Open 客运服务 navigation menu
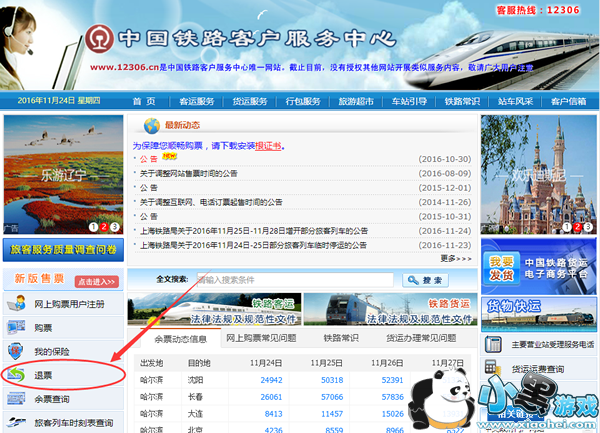 pyautogui.click(x=197, y=101)
